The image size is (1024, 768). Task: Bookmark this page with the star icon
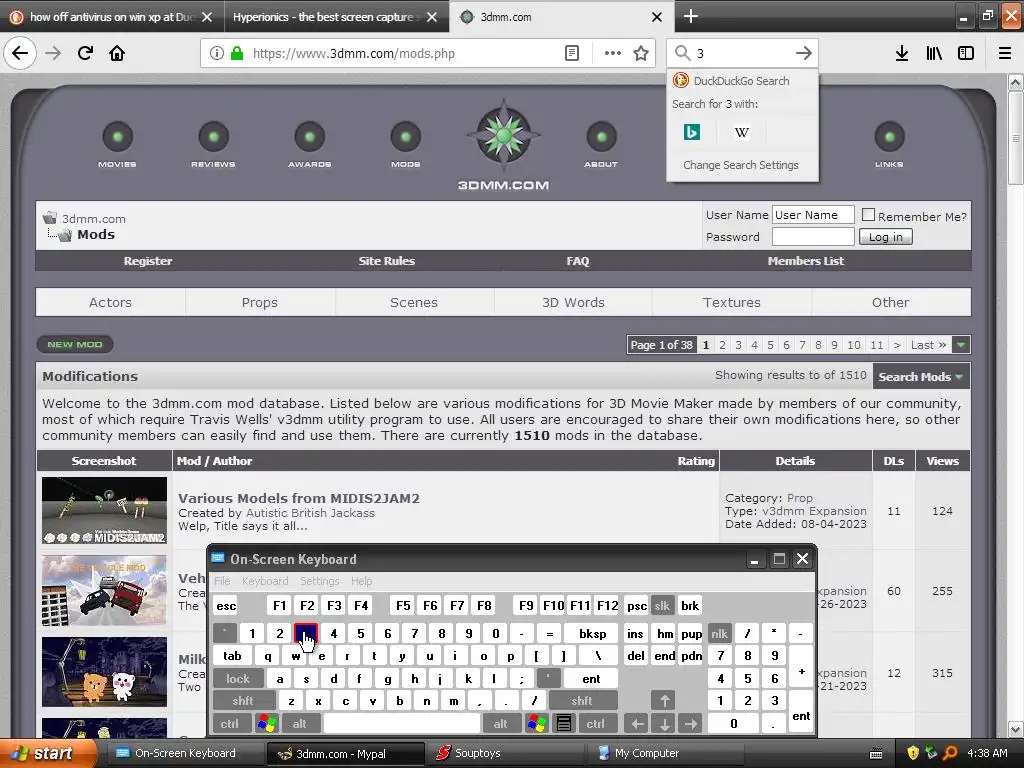coord(641,53)
